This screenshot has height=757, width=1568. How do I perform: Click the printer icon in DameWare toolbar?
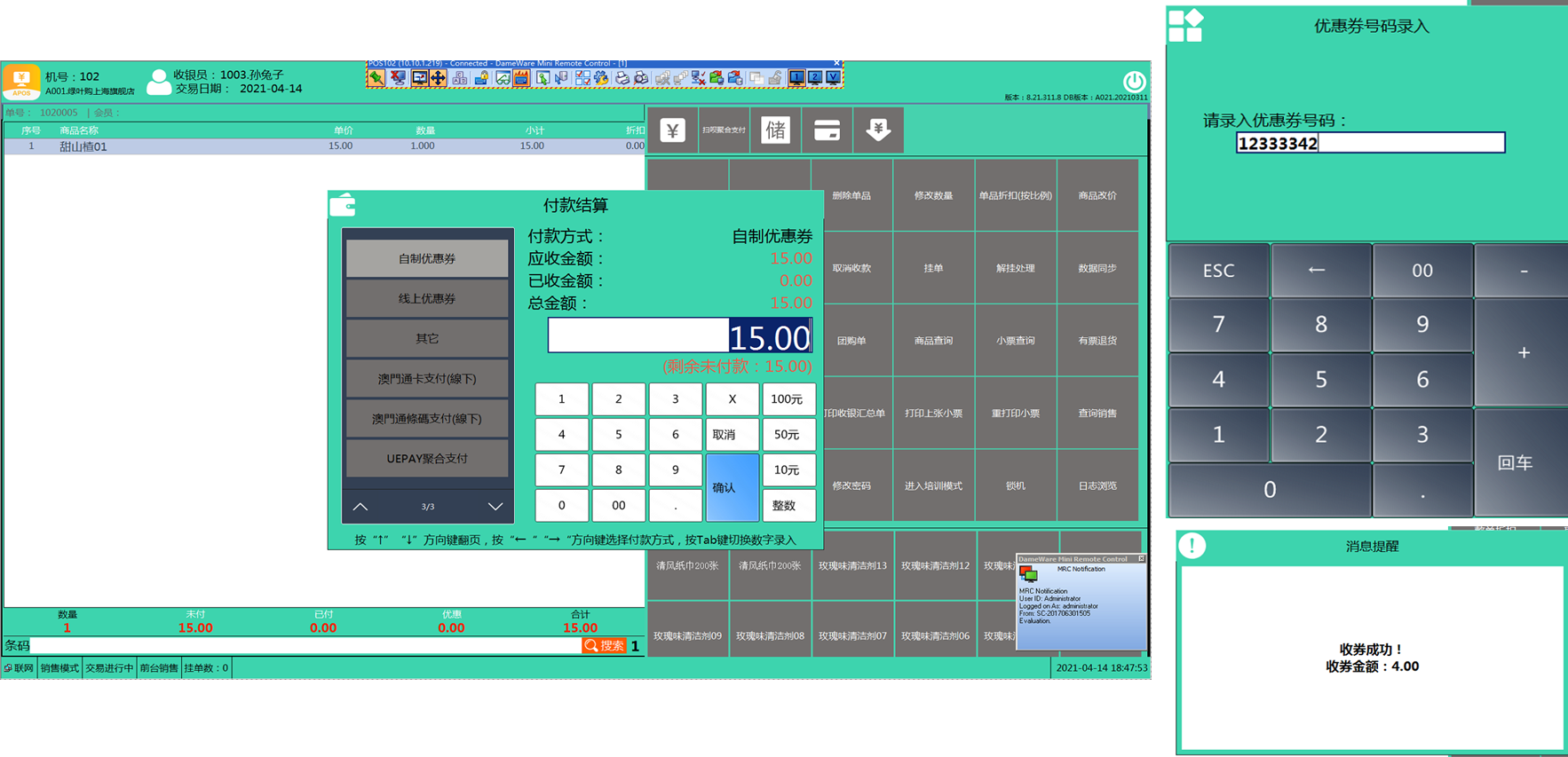click(x=622, y=78)
